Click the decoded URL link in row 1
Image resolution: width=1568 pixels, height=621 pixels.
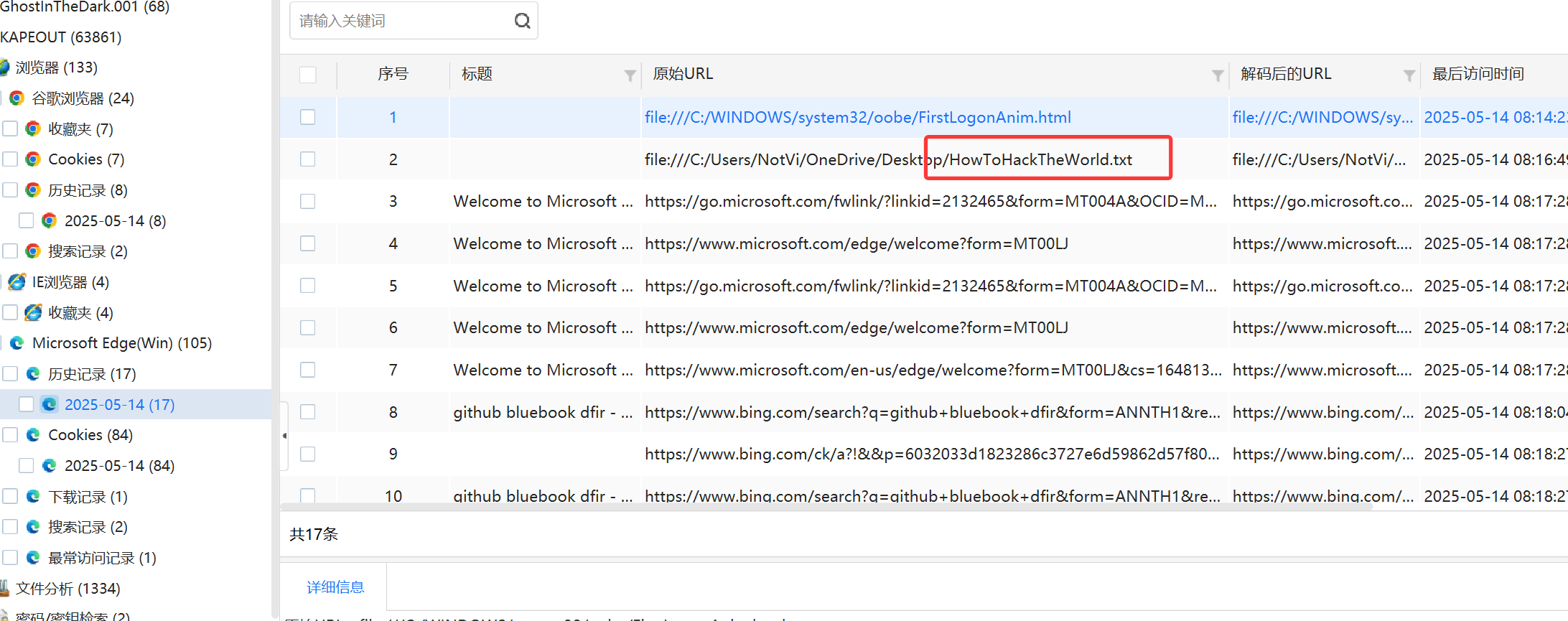coord(1322,117)
